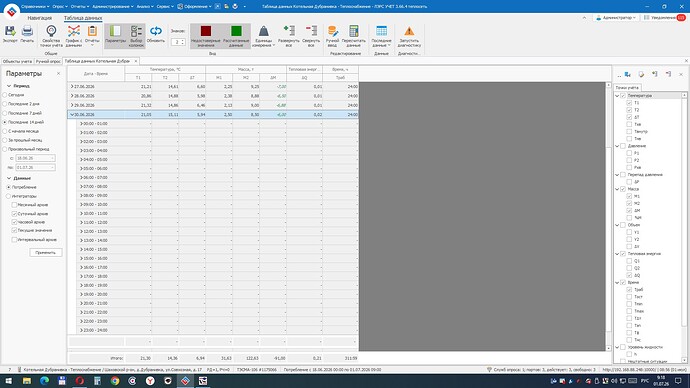Open График с данными chart tool
The height and width of the screenshot is (388, 690).
coord(73,31)
